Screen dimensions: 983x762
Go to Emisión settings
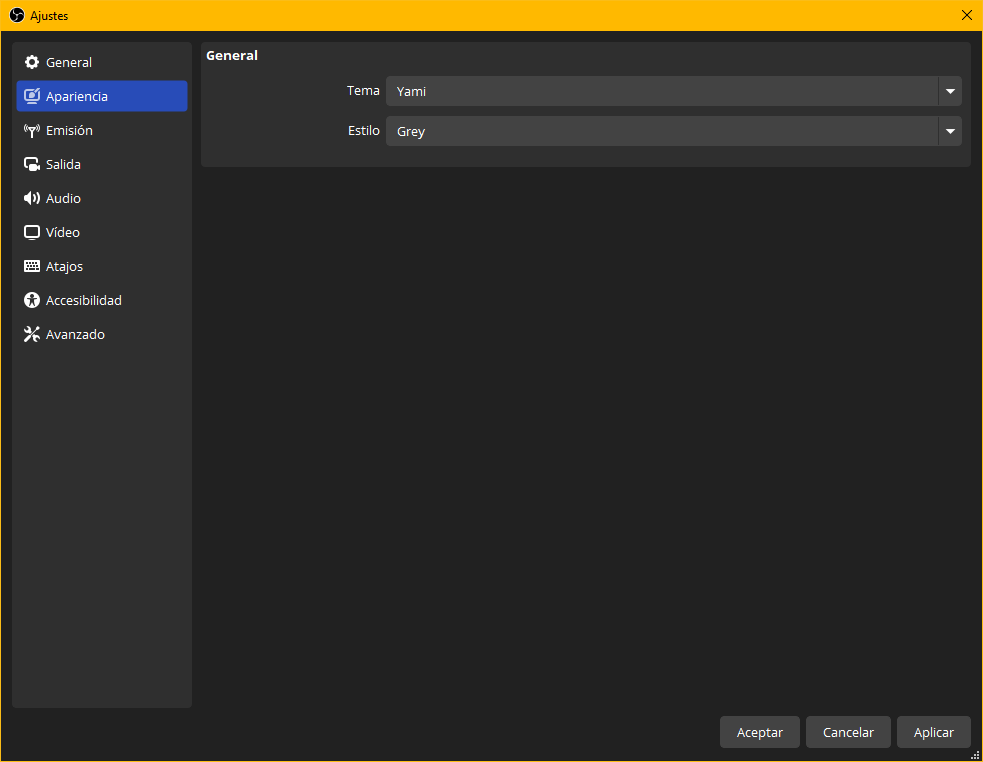(102, 130)
